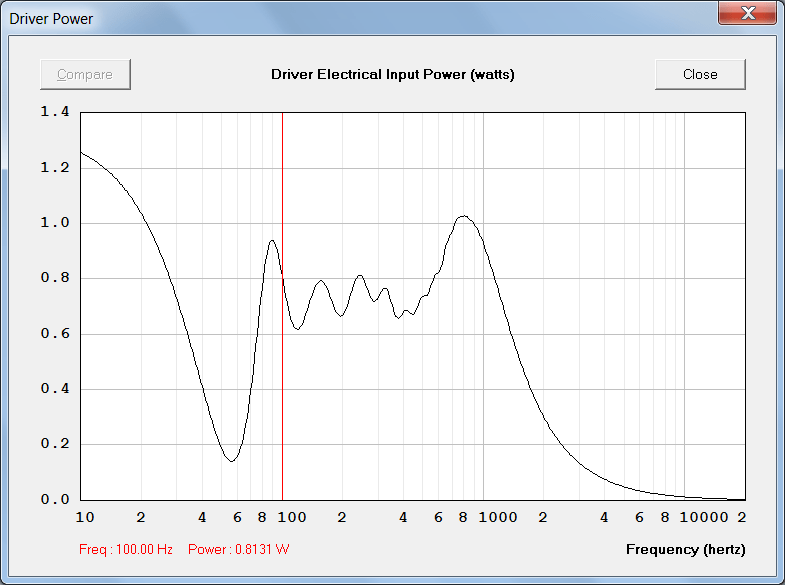Screen dimensions: 785x585
Task: Click the Close button
Action: pyautogui.click(x=700, y=75)
